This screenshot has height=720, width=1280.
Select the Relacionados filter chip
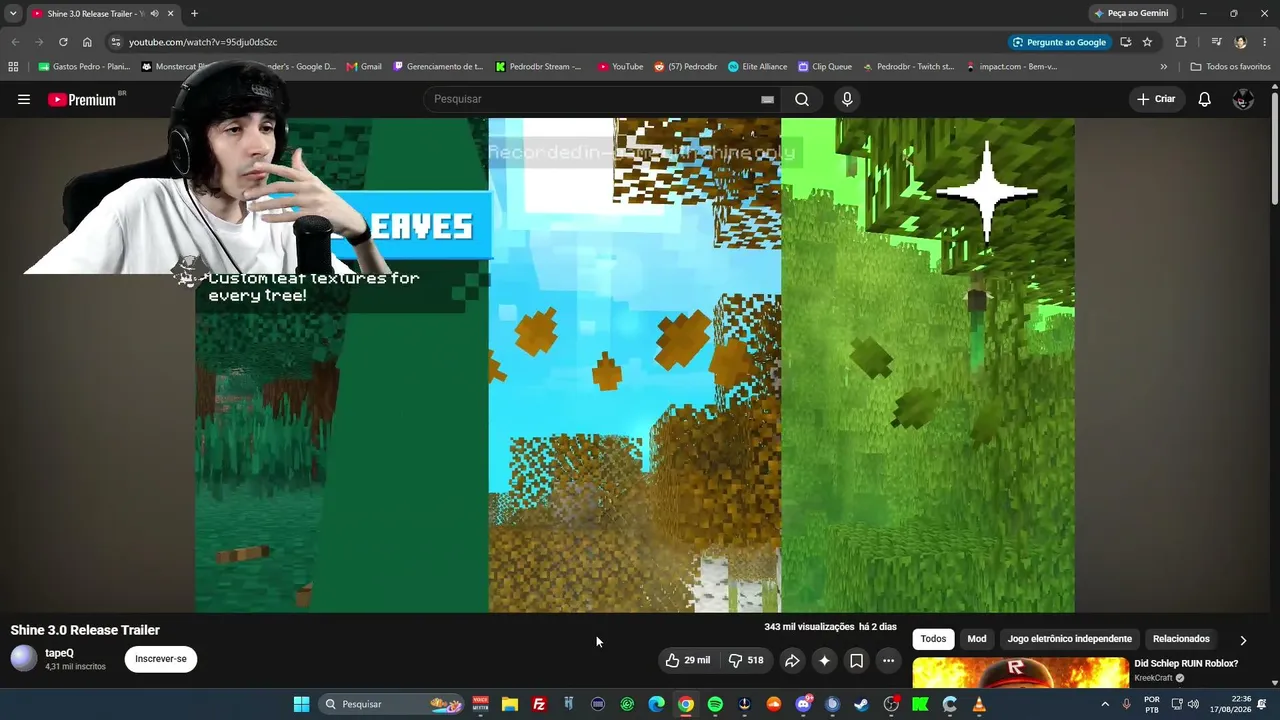[1181, 639]
